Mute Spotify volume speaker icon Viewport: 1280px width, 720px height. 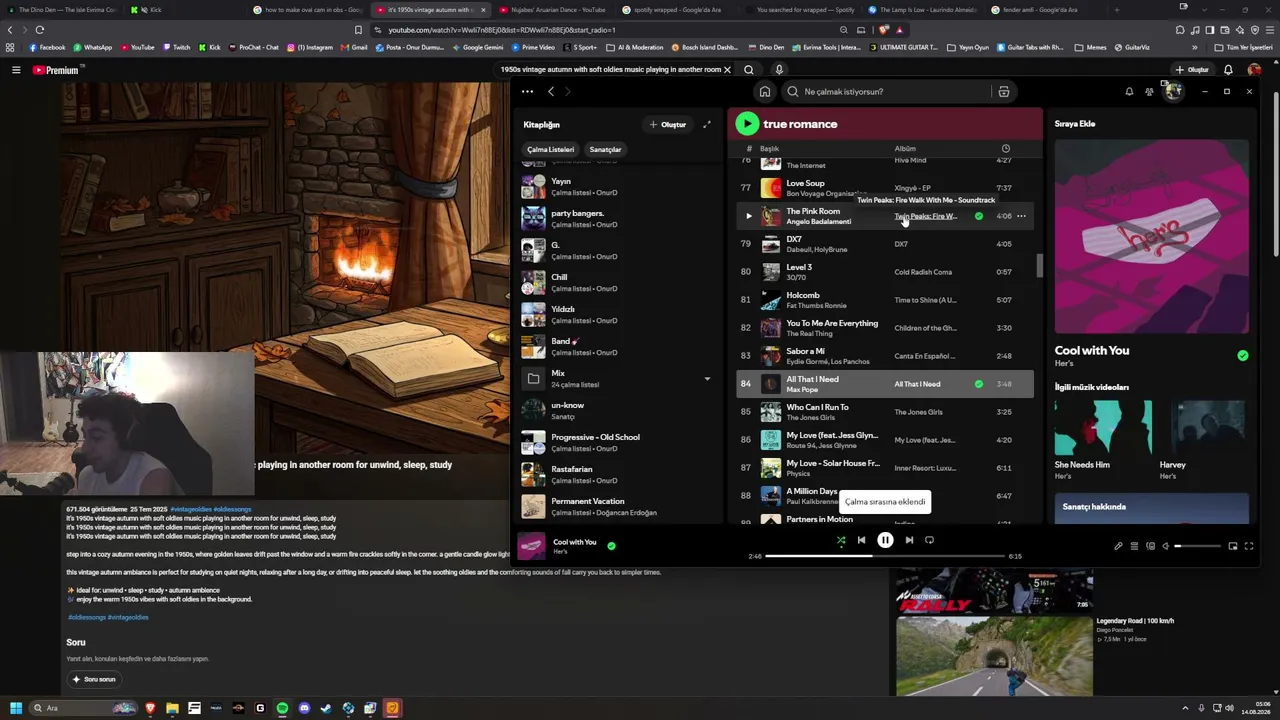[1165, 546]
